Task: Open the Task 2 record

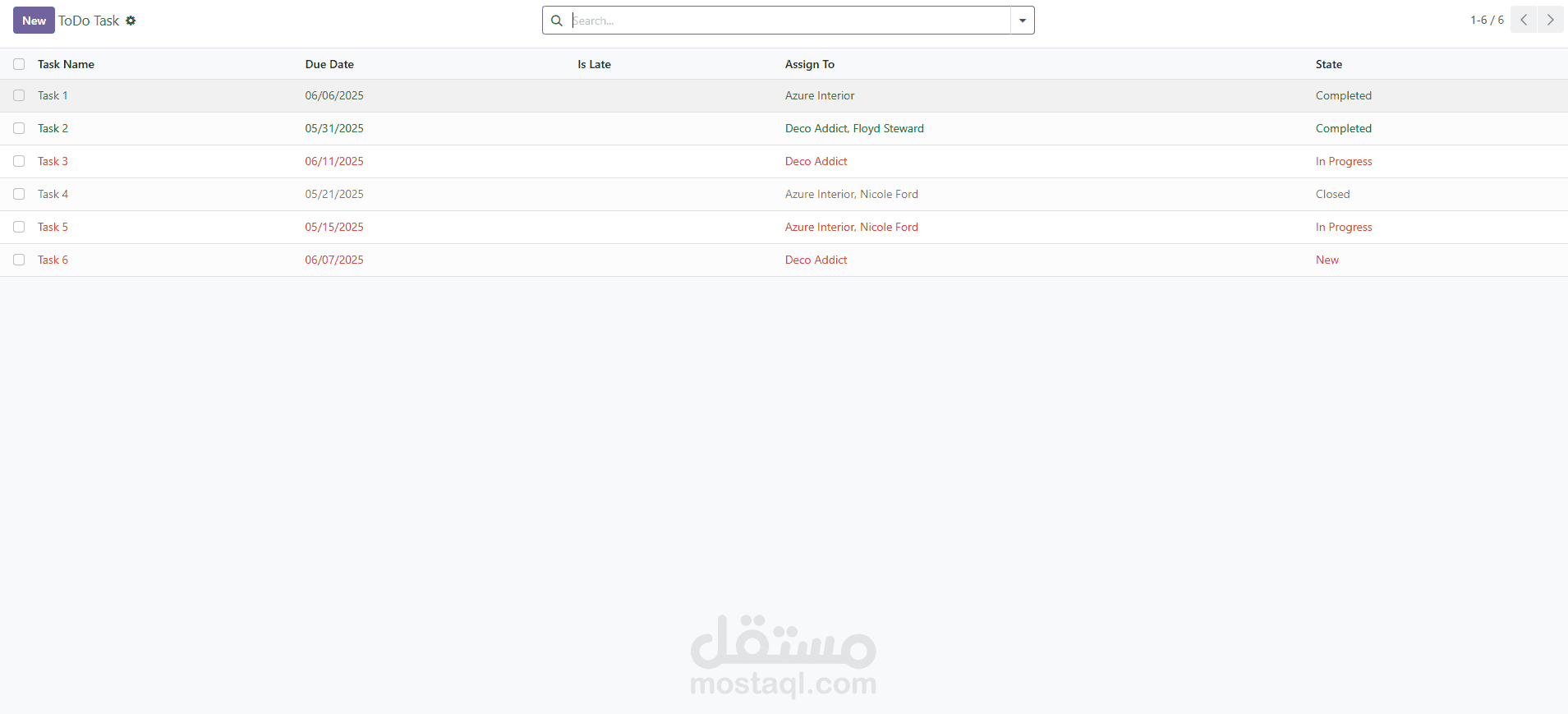Action: pyautogui.click(x=53, y=128)
